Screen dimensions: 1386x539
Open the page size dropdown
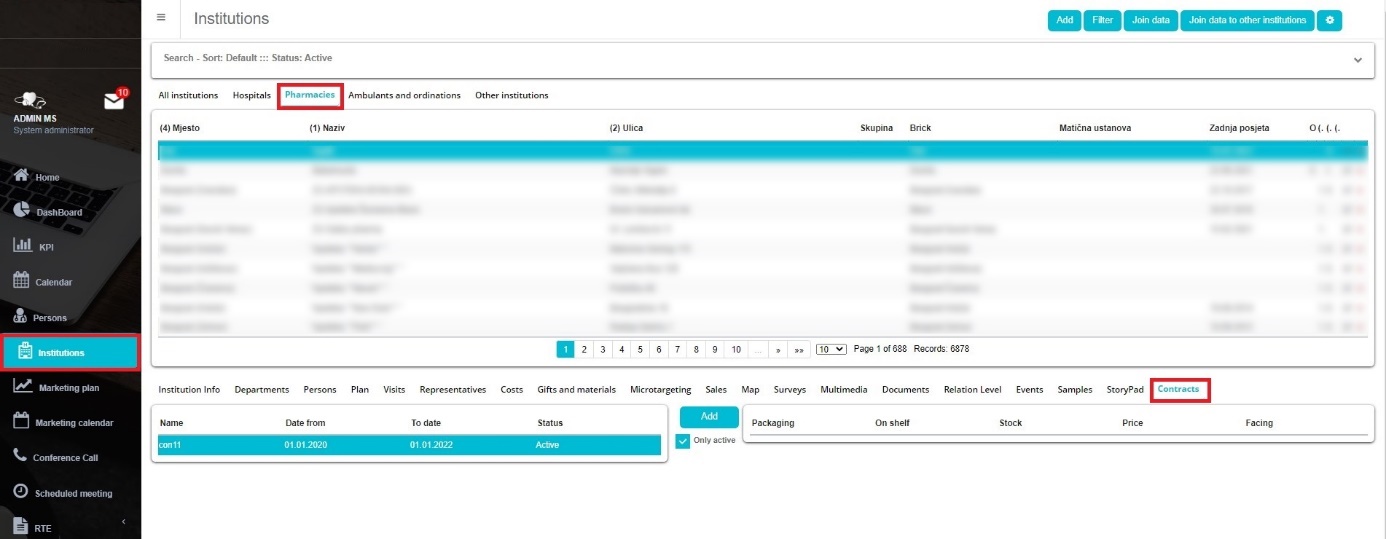click(x=831, y=349)
